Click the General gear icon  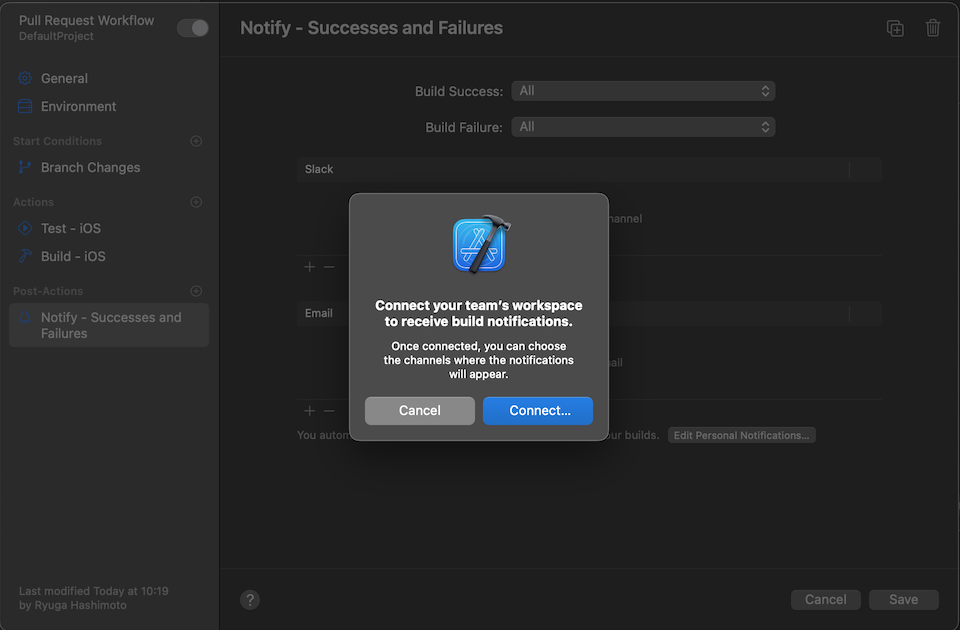[25, 78]
